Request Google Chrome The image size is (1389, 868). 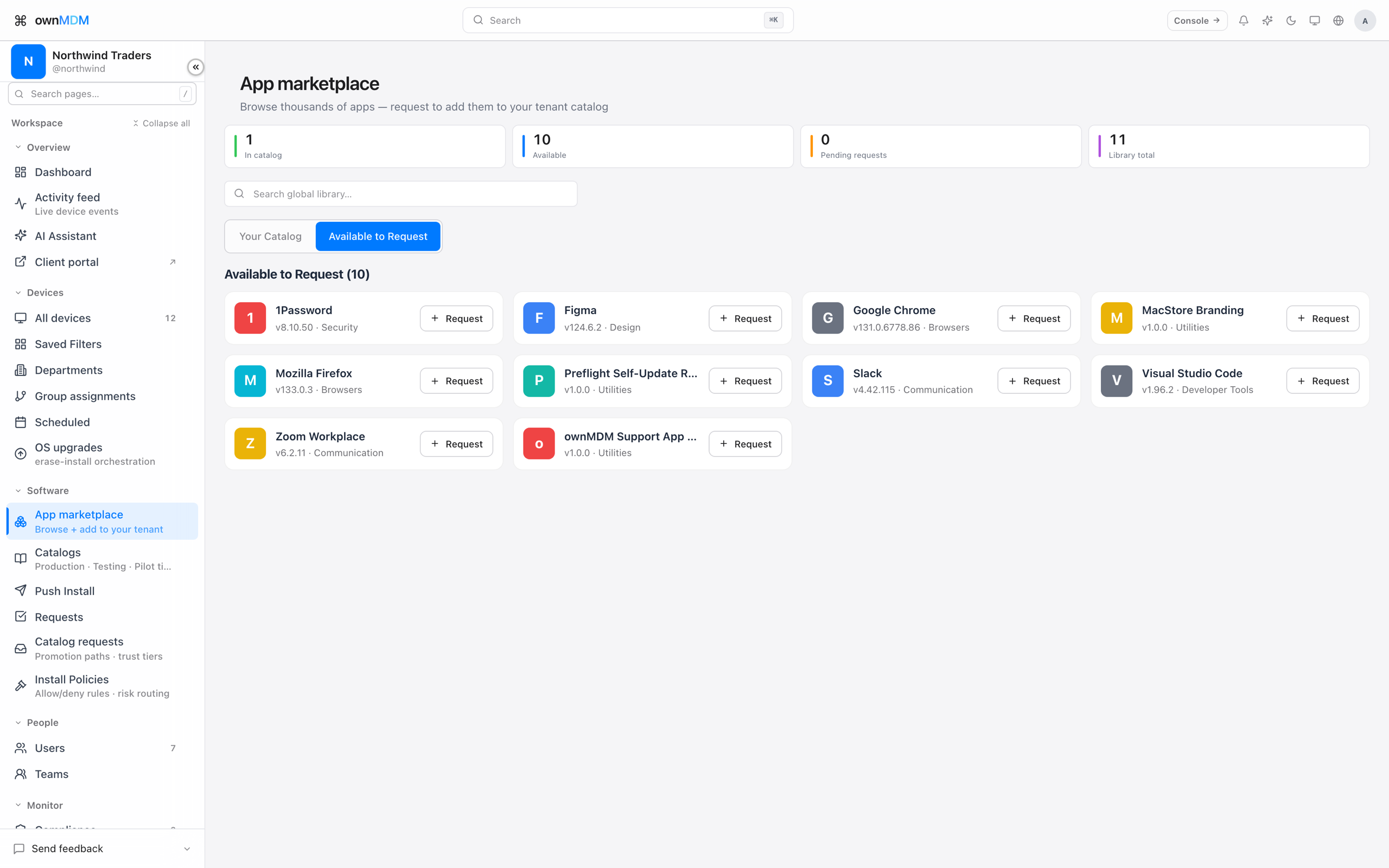[x=1034, y=318]
